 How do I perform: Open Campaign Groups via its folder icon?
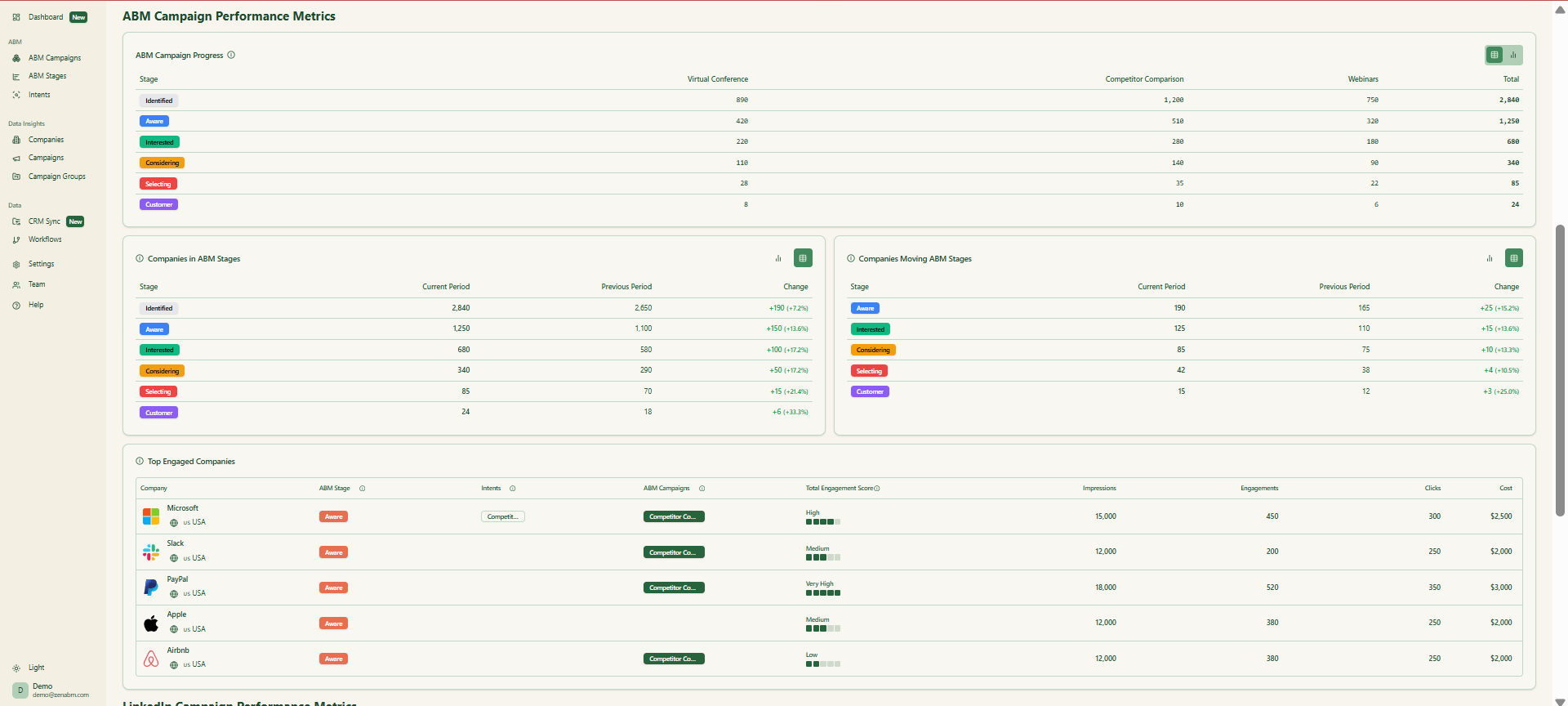click(16, 176)
